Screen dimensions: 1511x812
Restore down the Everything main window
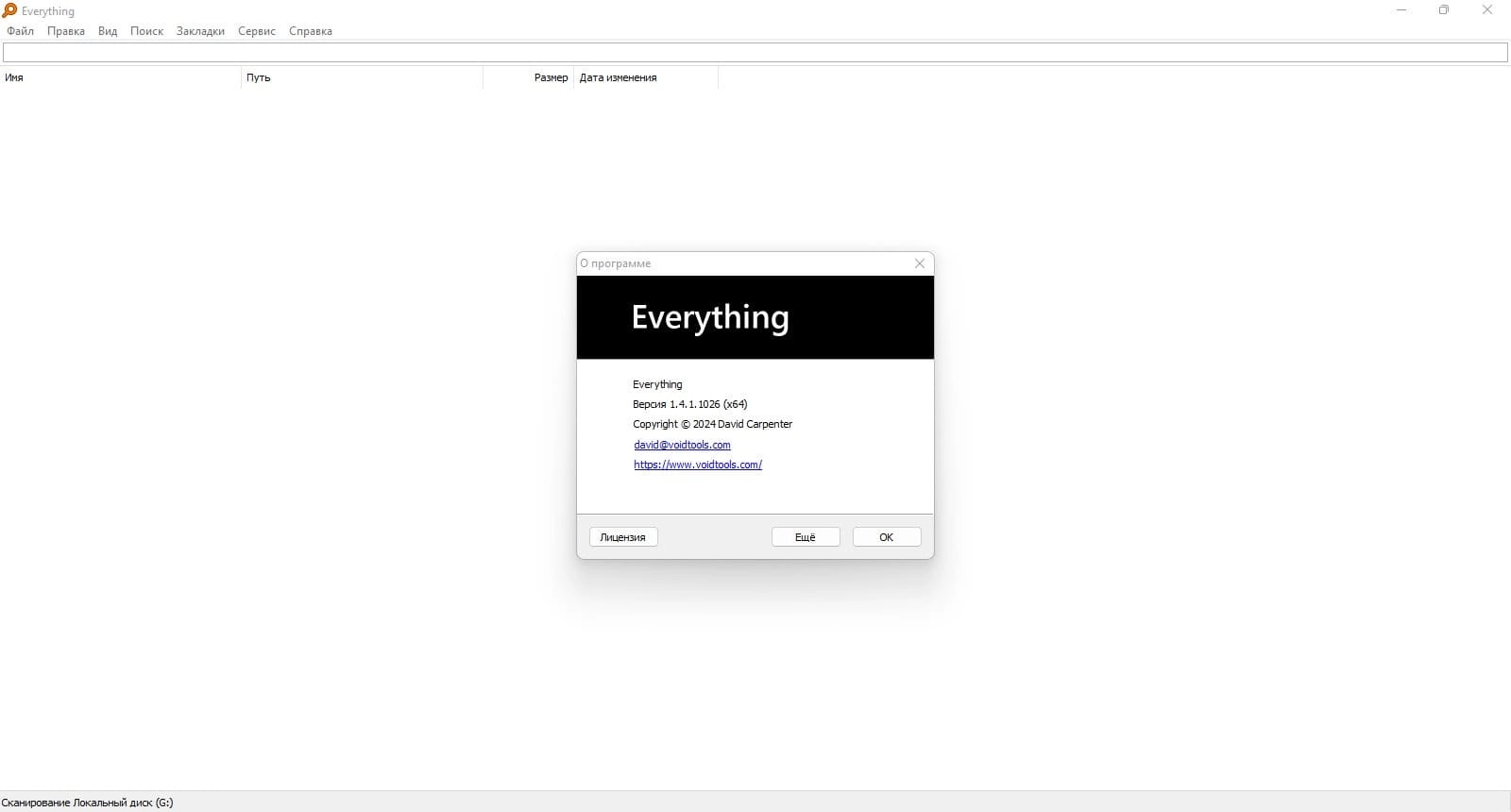pos(1444,10)
